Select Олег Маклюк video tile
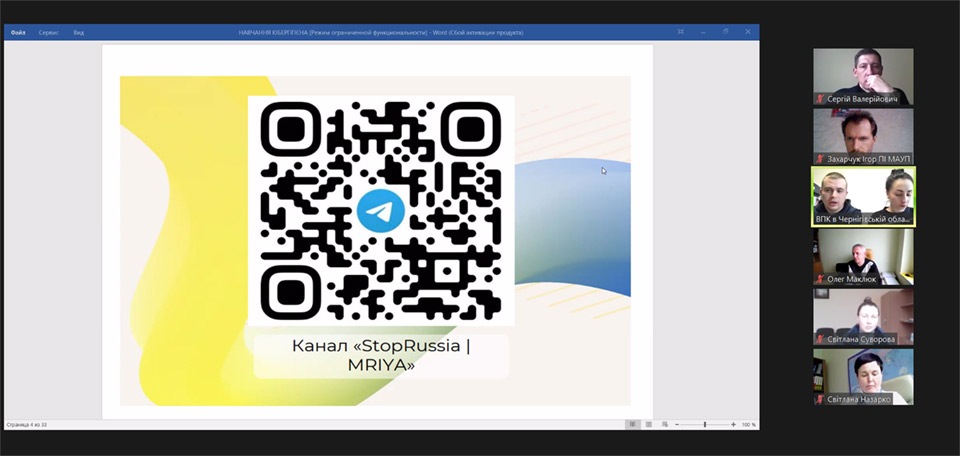Screen dimensions: 960x456 click(863, 256)
